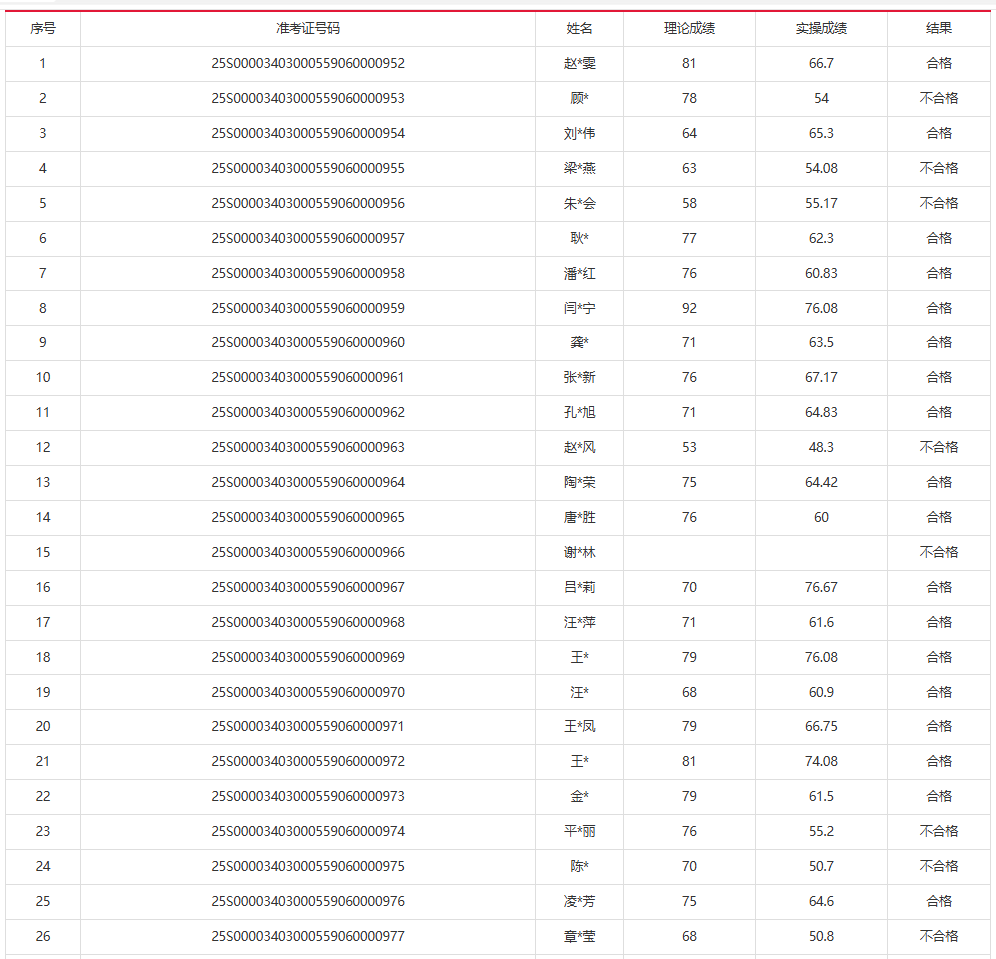Click the 合格 result for 赵*雯

[939, 63]
